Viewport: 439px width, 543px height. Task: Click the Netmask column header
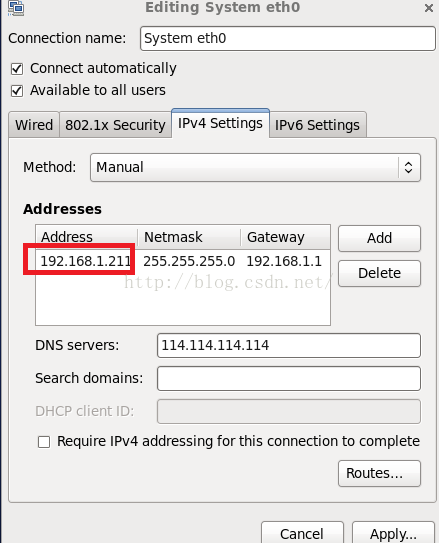[x=189, y=237]
